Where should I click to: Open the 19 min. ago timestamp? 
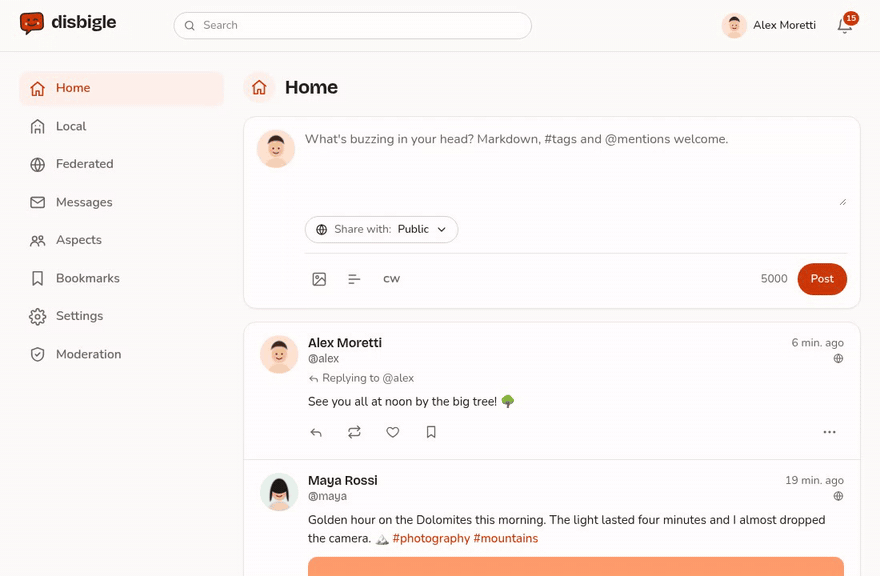814,481
